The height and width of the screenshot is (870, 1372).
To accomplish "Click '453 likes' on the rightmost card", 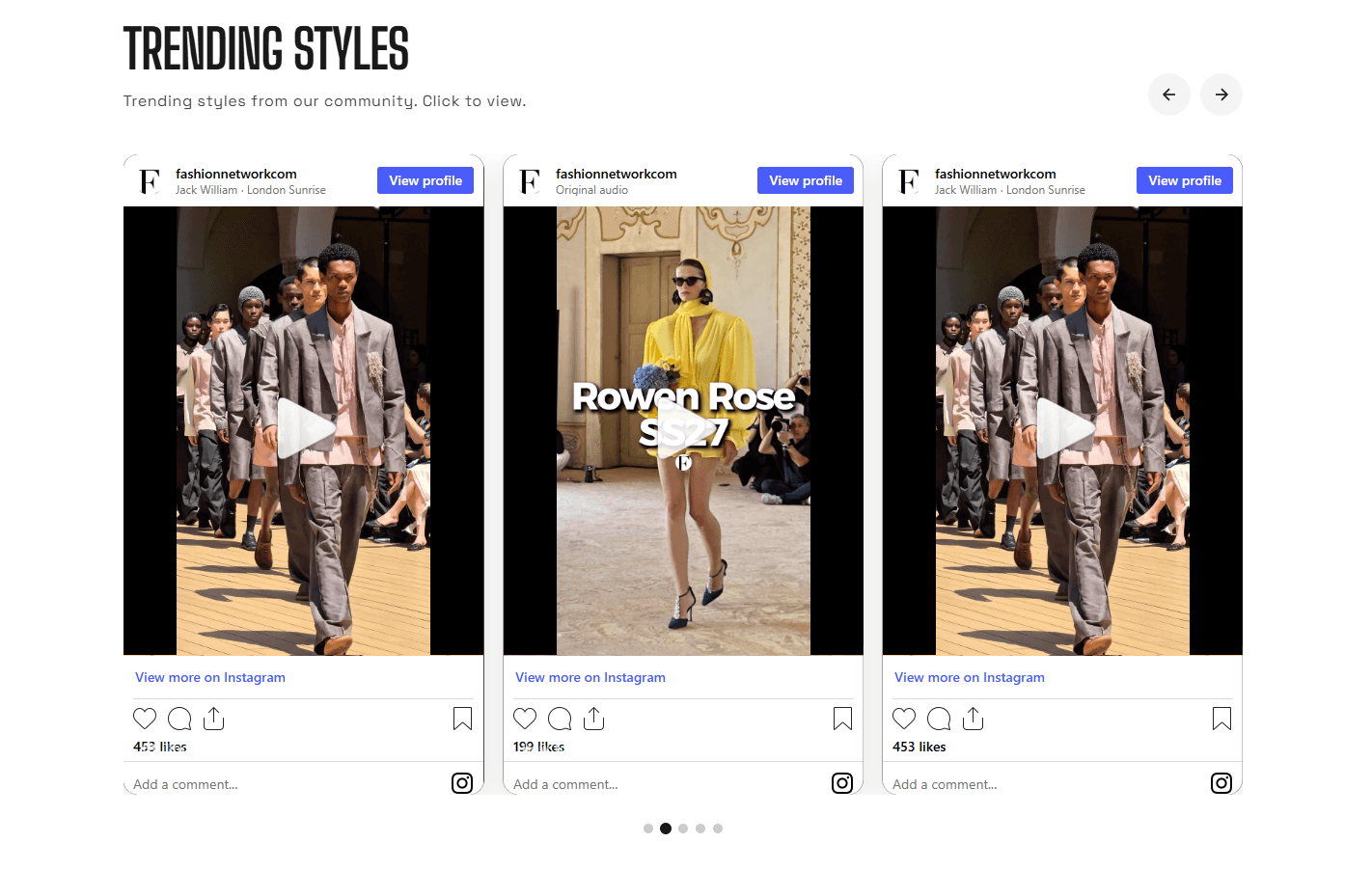I will click(x=919, y=747).
